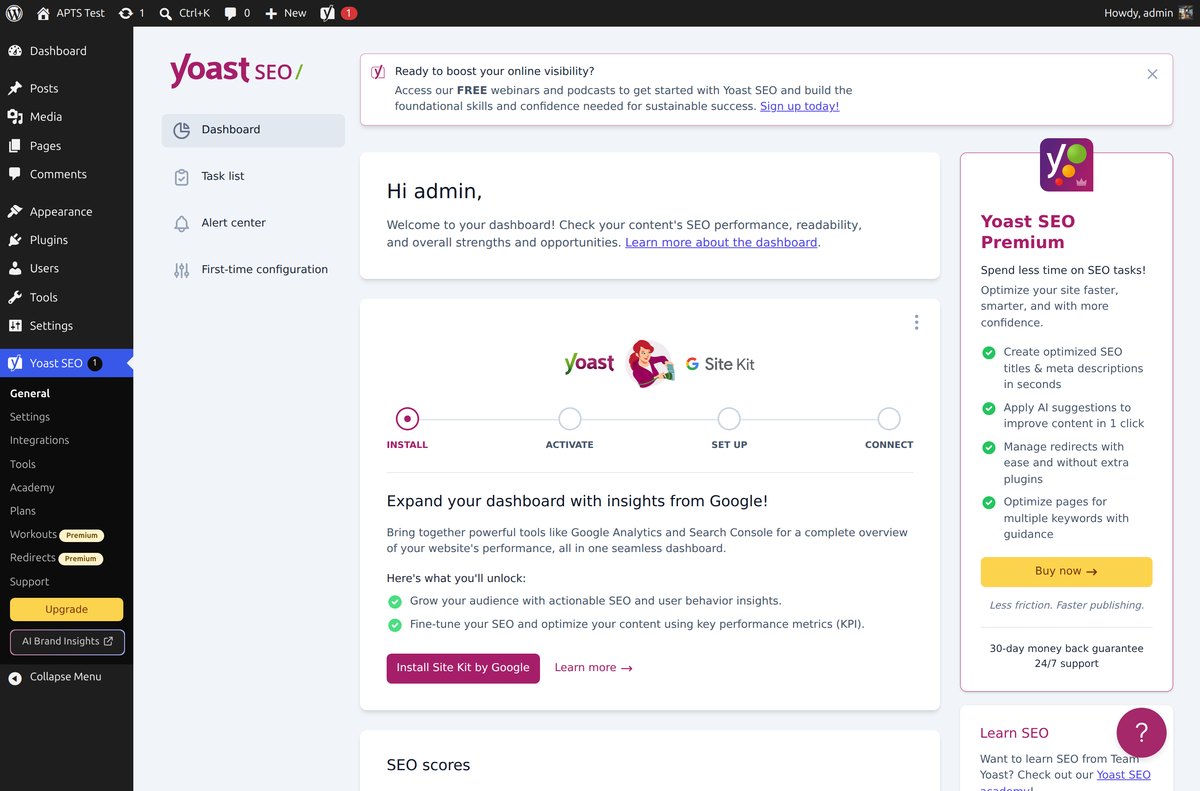Viewport: 1200px width, 791px height.
Task: Click the SET UP step circle
Action: (x=729, y=419)
